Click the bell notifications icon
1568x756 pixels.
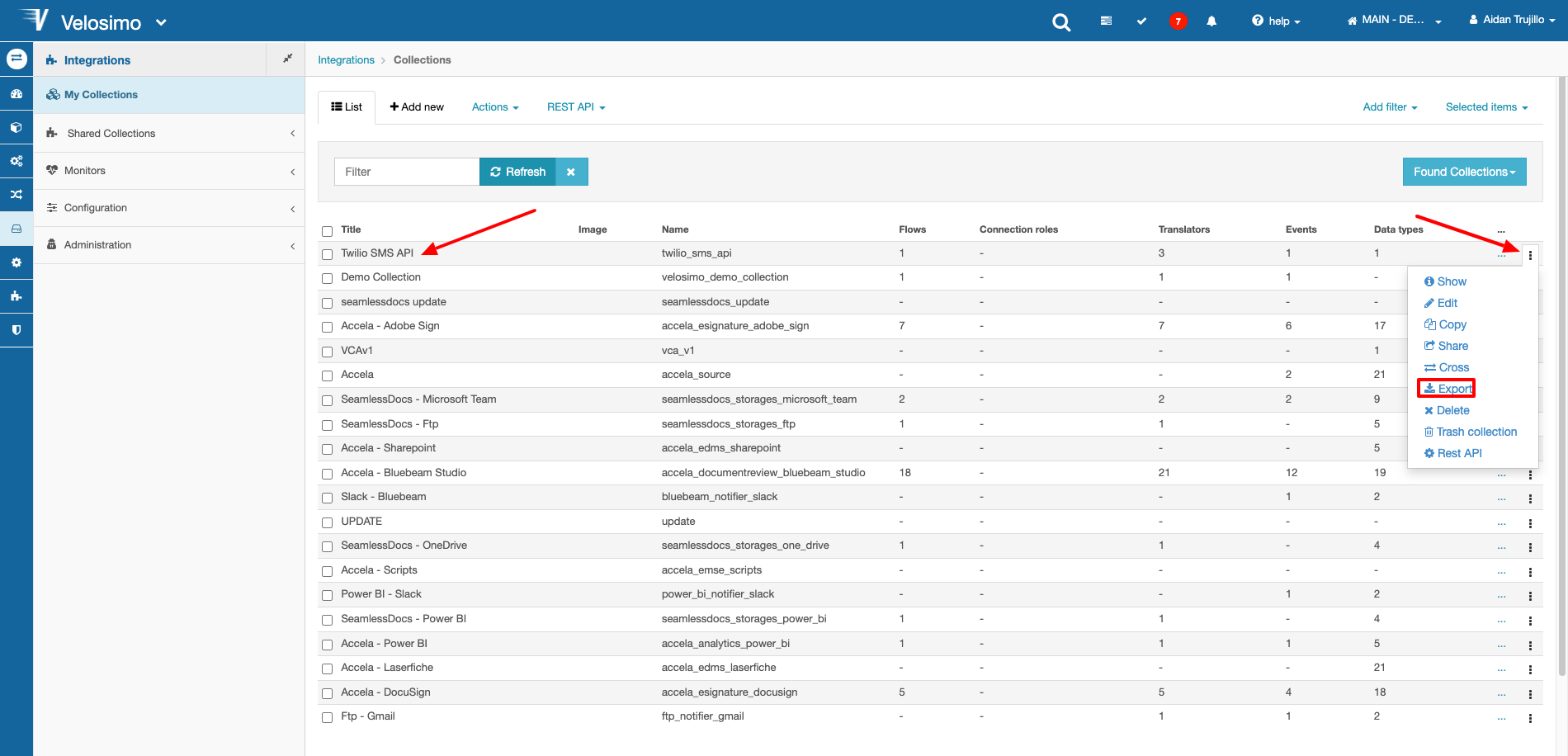coord(1211,21)
